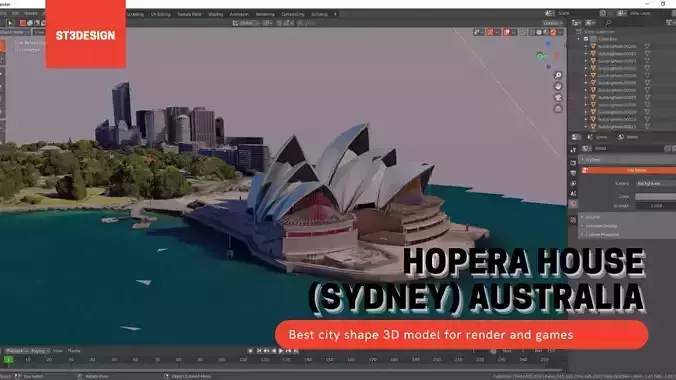
Task: Open the Output properties tab
Action: tap(573, 173)
